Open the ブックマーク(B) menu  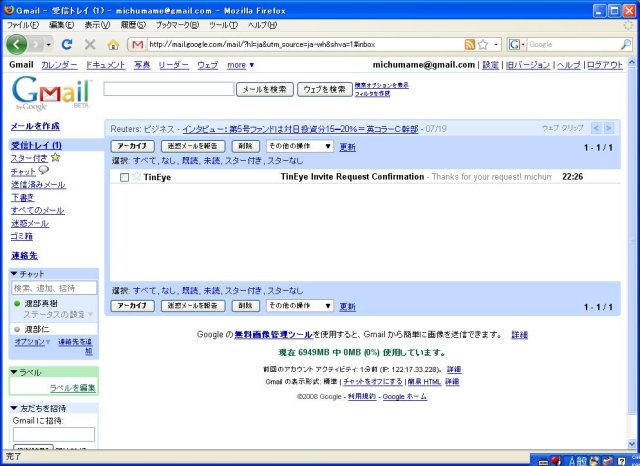pos(177,25)
